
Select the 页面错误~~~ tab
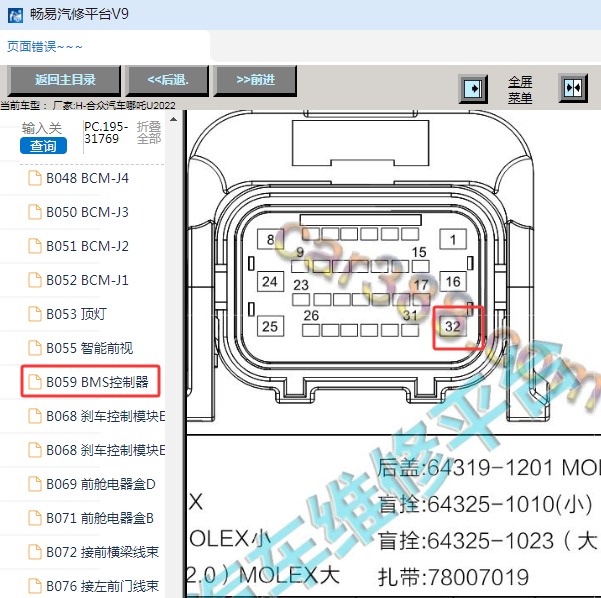(44, 47)
